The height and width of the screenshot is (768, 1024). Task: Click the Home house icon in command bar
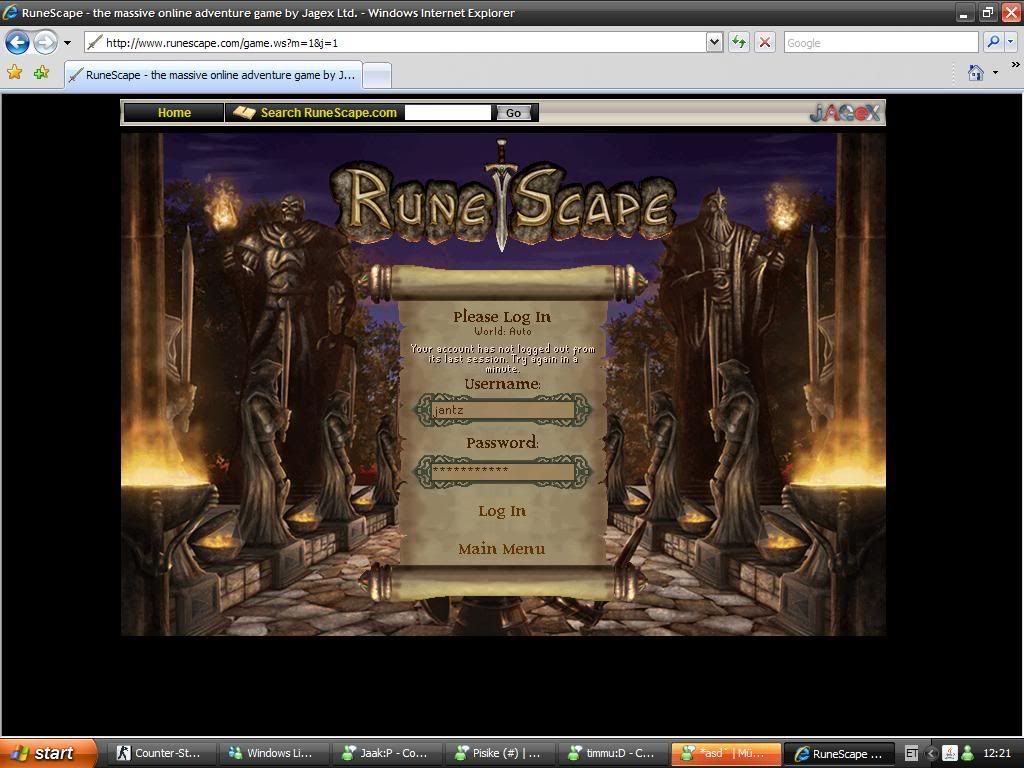point(976,73)
